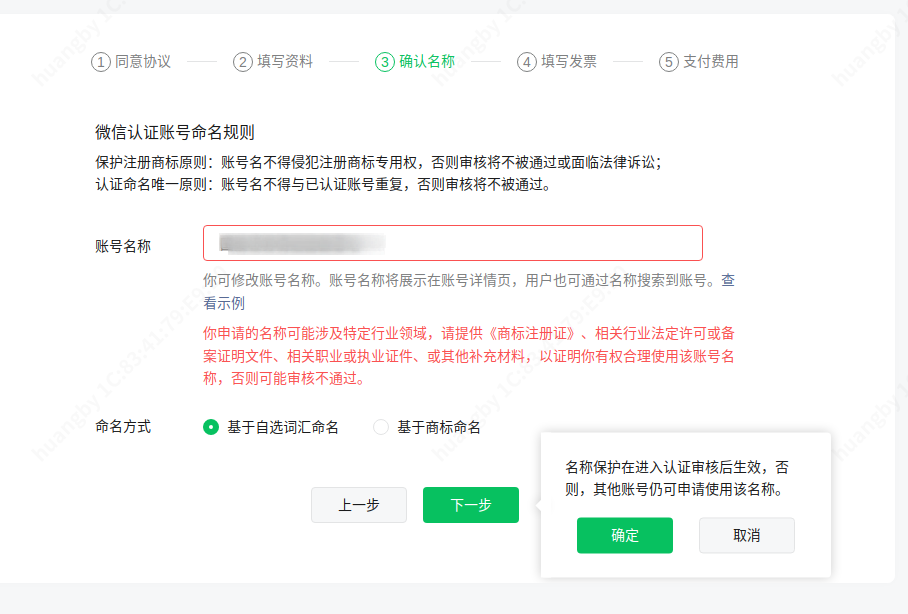The image size is (908, 614).
Task: Click the 保护注册商标原则 rule line
Action: (378, 162)
